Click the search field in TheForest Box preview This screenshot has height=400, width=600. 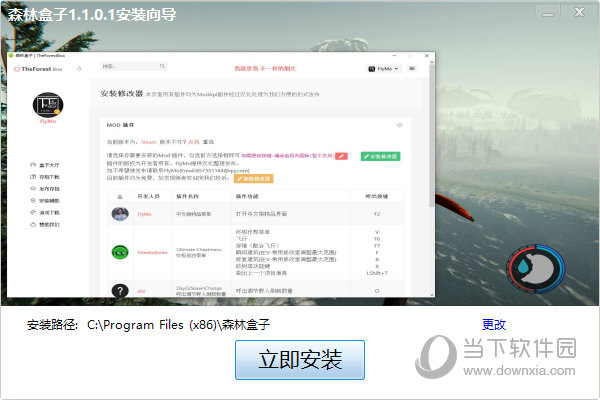pyautogui.click(x=133, y=66)
